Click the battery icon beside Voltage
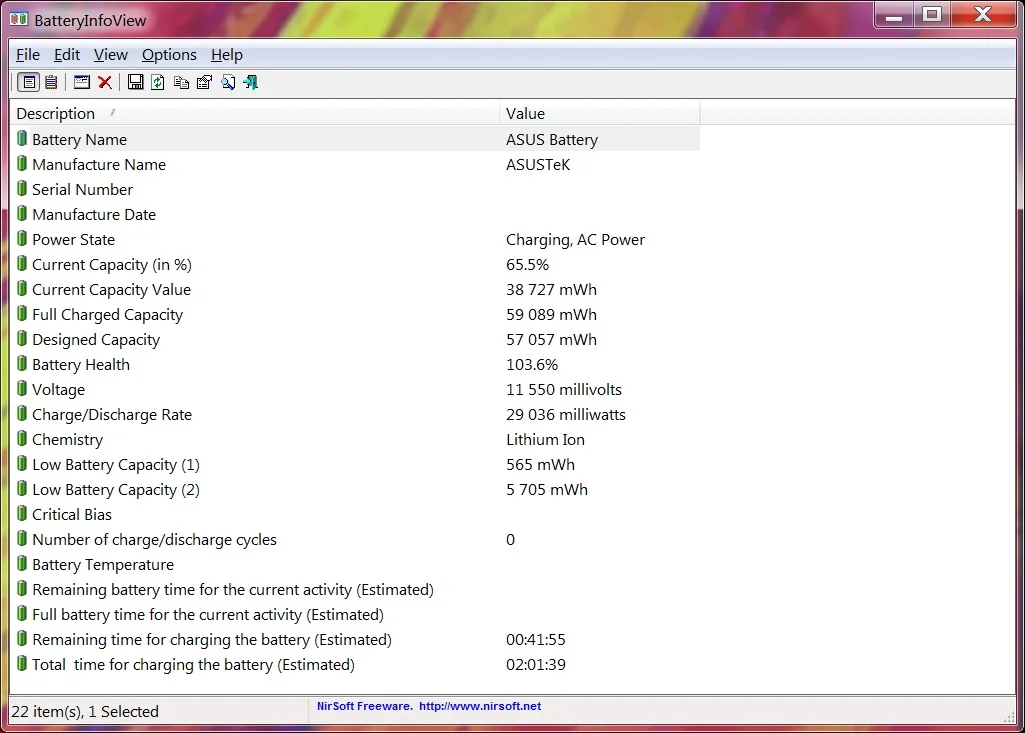Image resolution: width=1025 pixels, height=733 pixels. [x=22, y=388]
